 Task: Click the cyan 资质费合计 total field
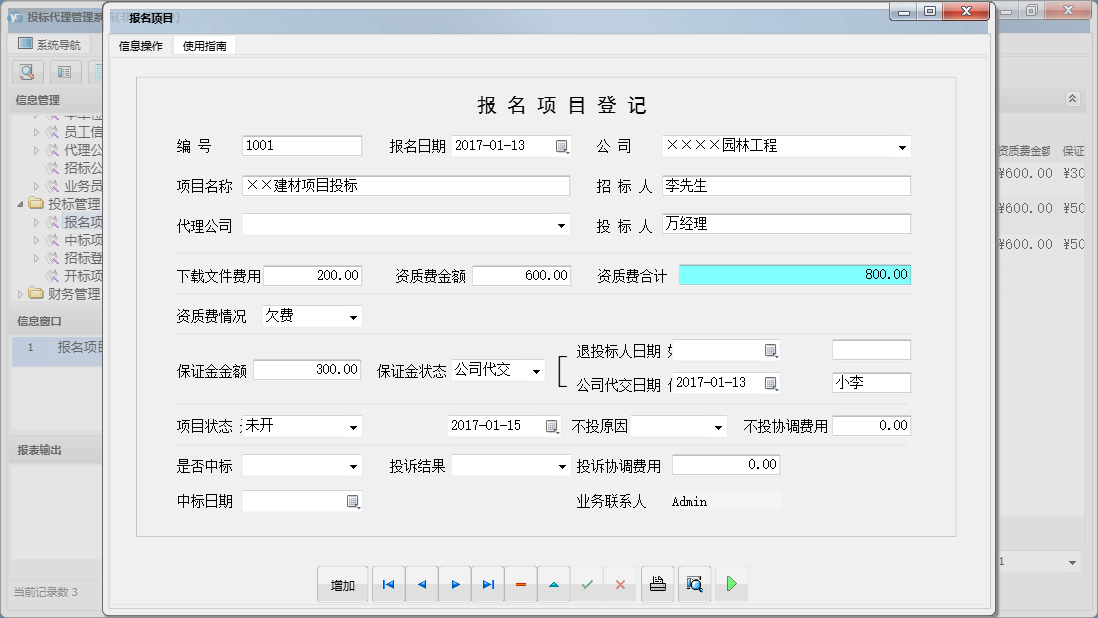click(x=794, y=274)
